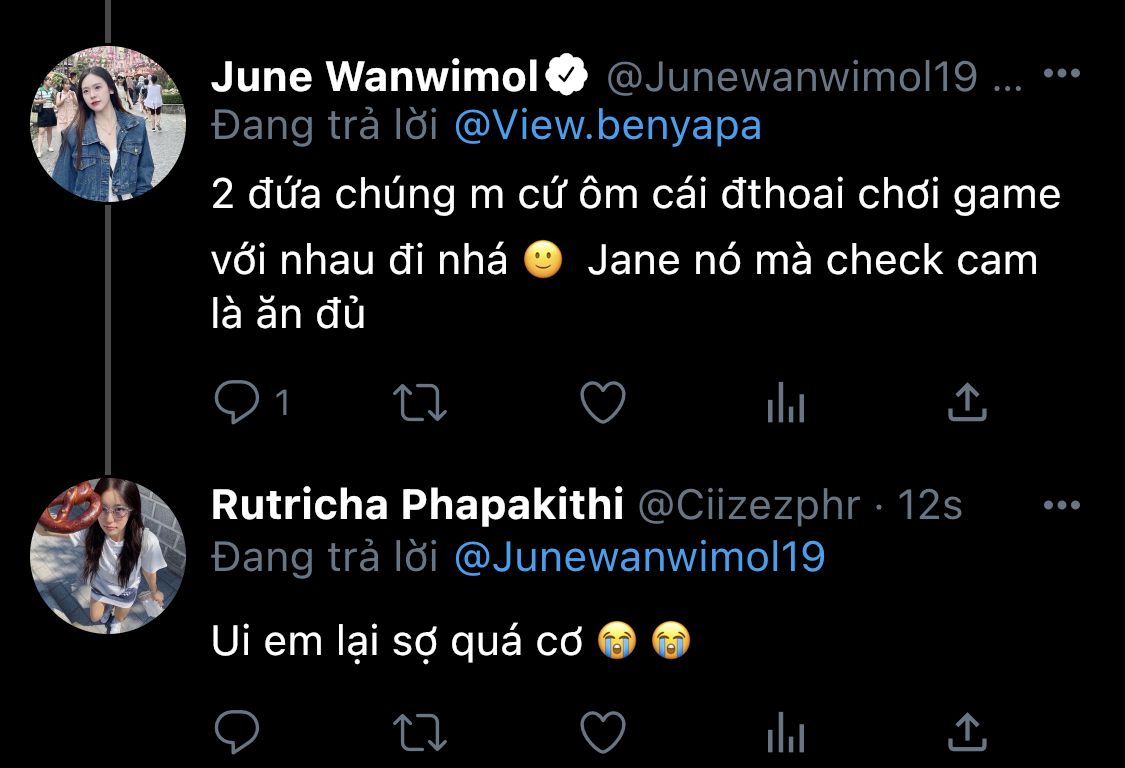Reply to Rutricha Phapakithi's tweet
Screen dimensions: 1125x768
pos(237,732)
